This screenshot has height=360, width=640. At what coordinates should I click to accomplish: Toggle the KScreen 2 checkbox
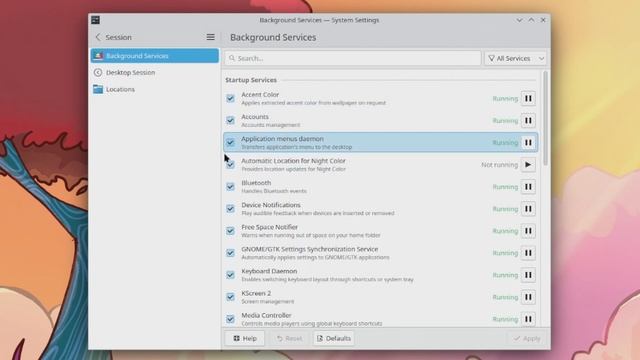(x=230, y=297)
